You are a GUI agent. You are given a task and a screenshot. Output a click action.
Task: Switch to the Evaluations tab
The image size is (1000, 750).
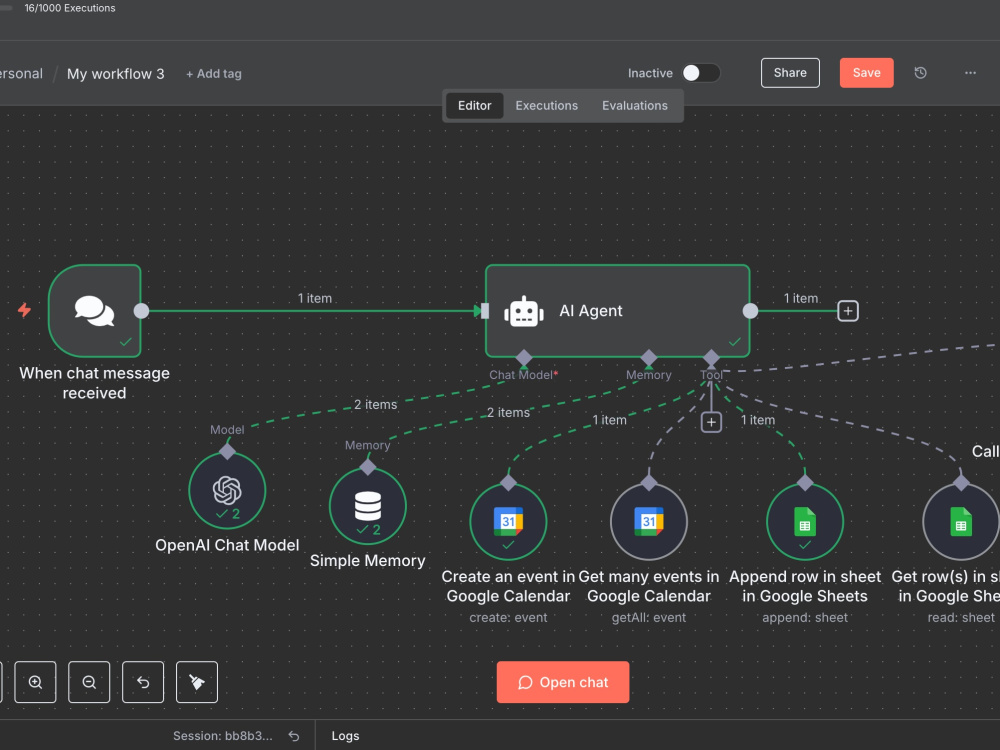[x=635, y=105]
